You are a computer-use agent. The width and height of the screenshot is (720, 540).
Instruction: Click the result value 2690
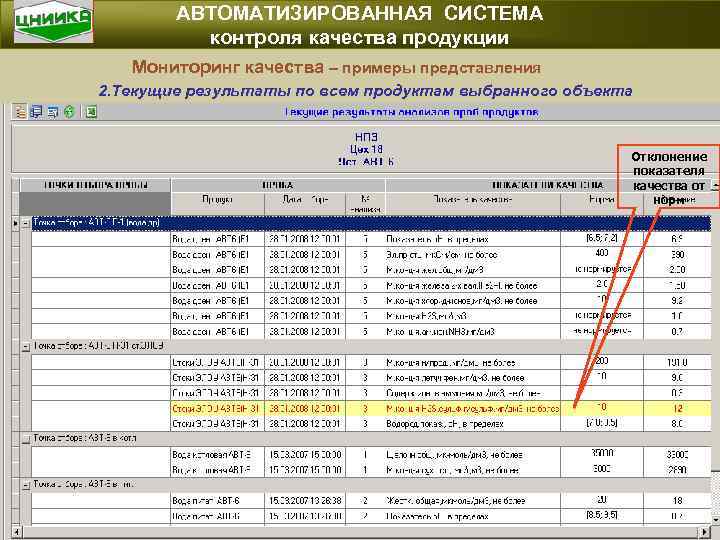coord(677,470)
